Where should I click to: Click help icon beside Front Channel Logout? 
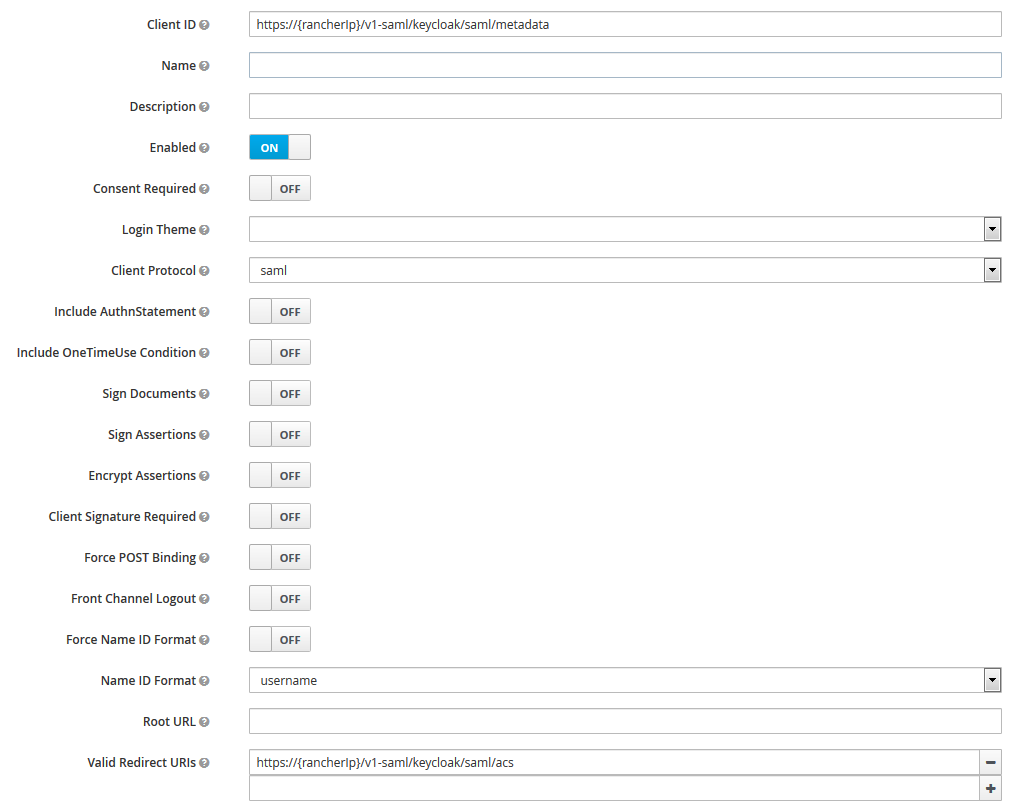(204, 599)
